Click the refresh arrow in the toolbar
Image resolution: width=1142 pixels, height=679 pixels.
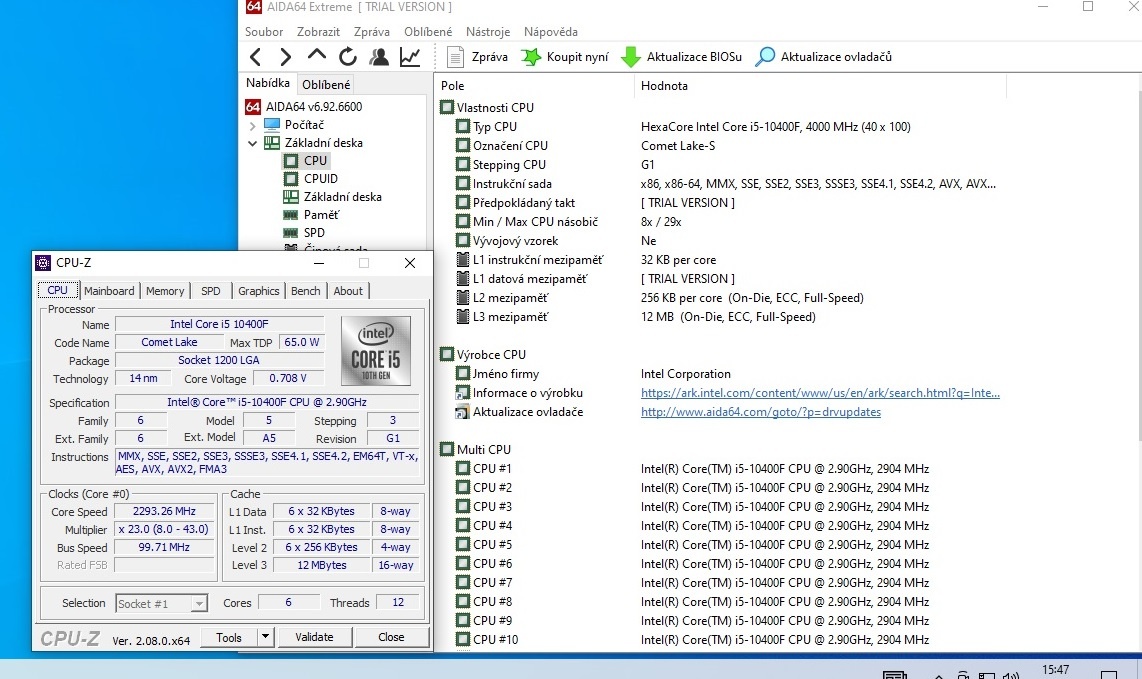347,57
